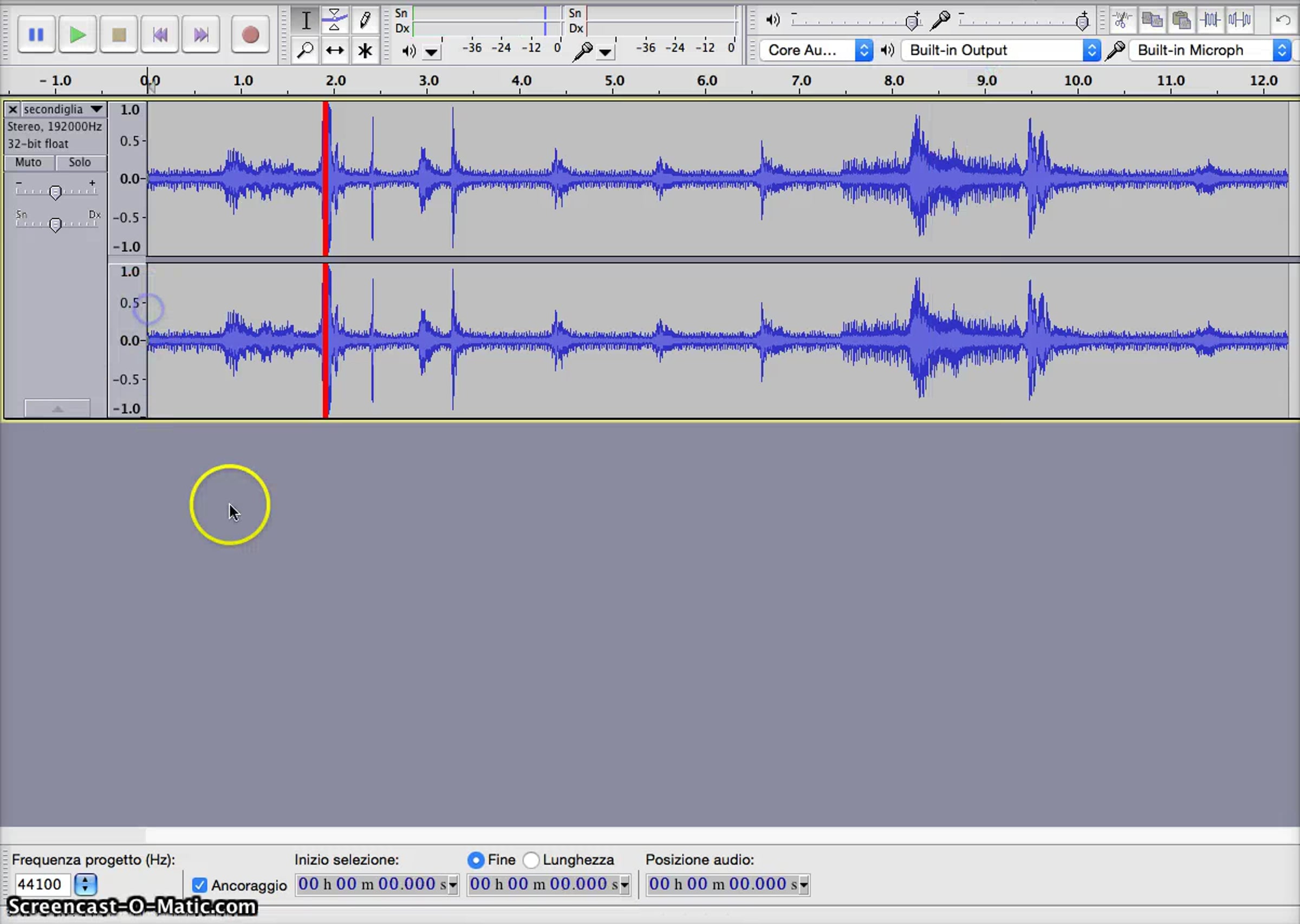Open the Built-in Microphone input dropdown
Image resolution: width=1300 pixels, height=924 pixels.
click(1210, 50)
